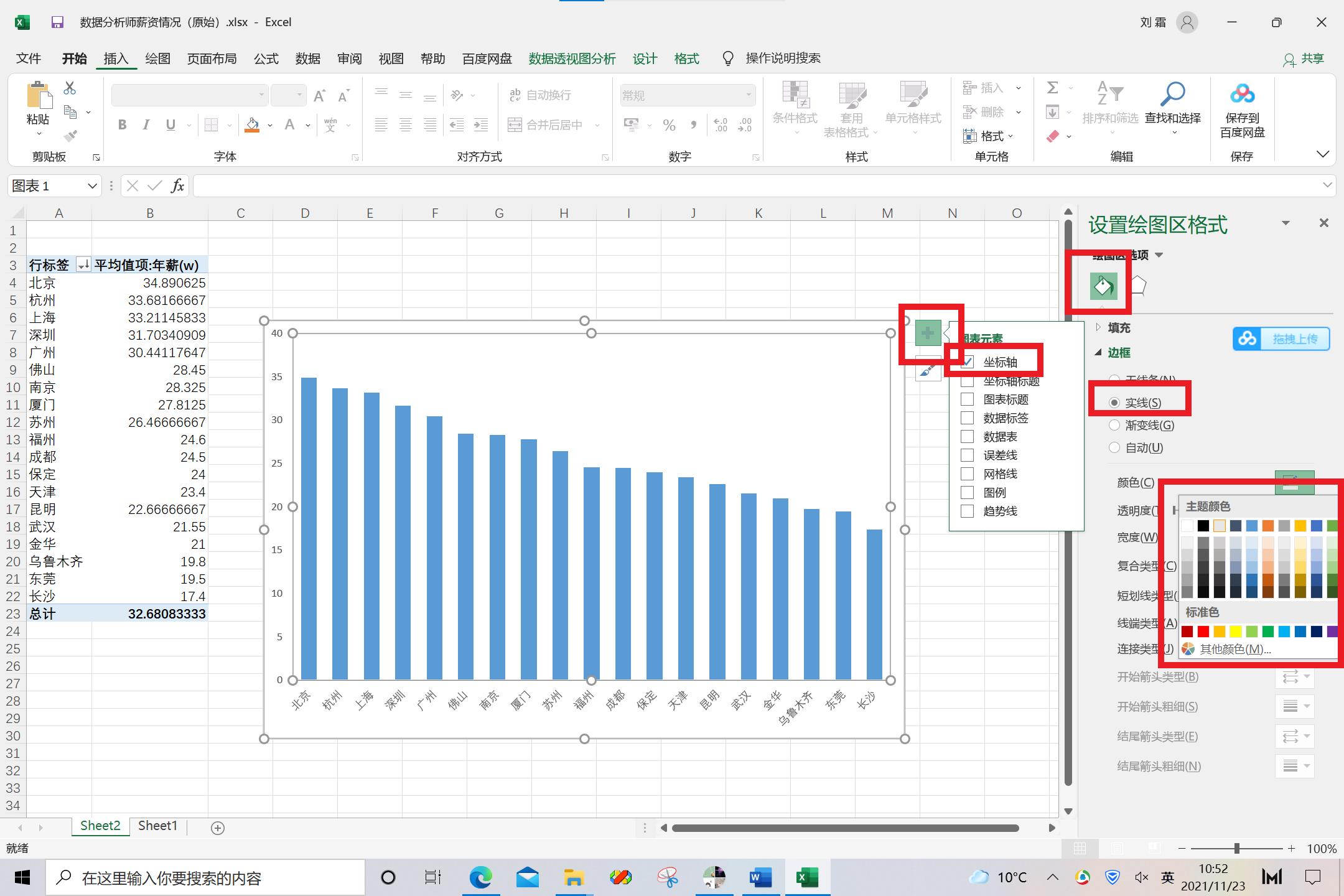Click the zoom slider handle
The width and height of the screenshot is (1344, 896).
1237,848
